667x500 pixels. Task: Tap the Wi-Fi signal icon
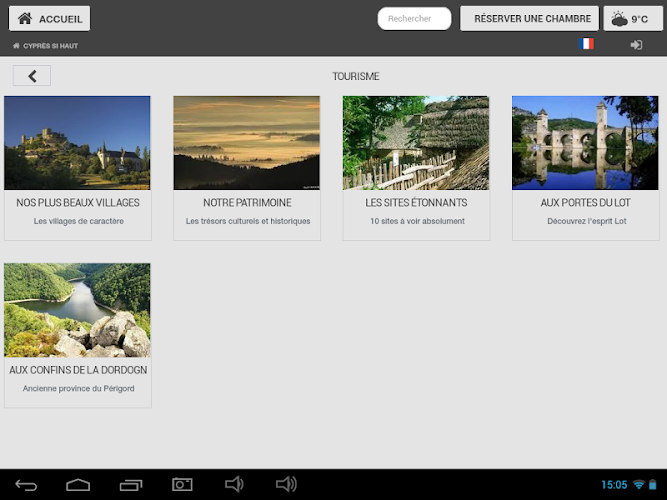pos(638,485)
